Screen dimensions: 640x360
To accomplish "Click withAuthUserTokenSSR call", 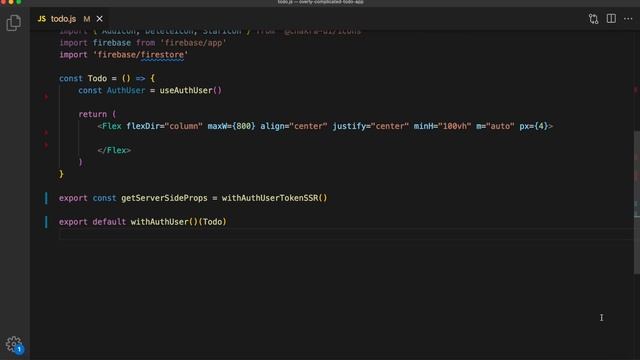I will click(x=274, y=198).
